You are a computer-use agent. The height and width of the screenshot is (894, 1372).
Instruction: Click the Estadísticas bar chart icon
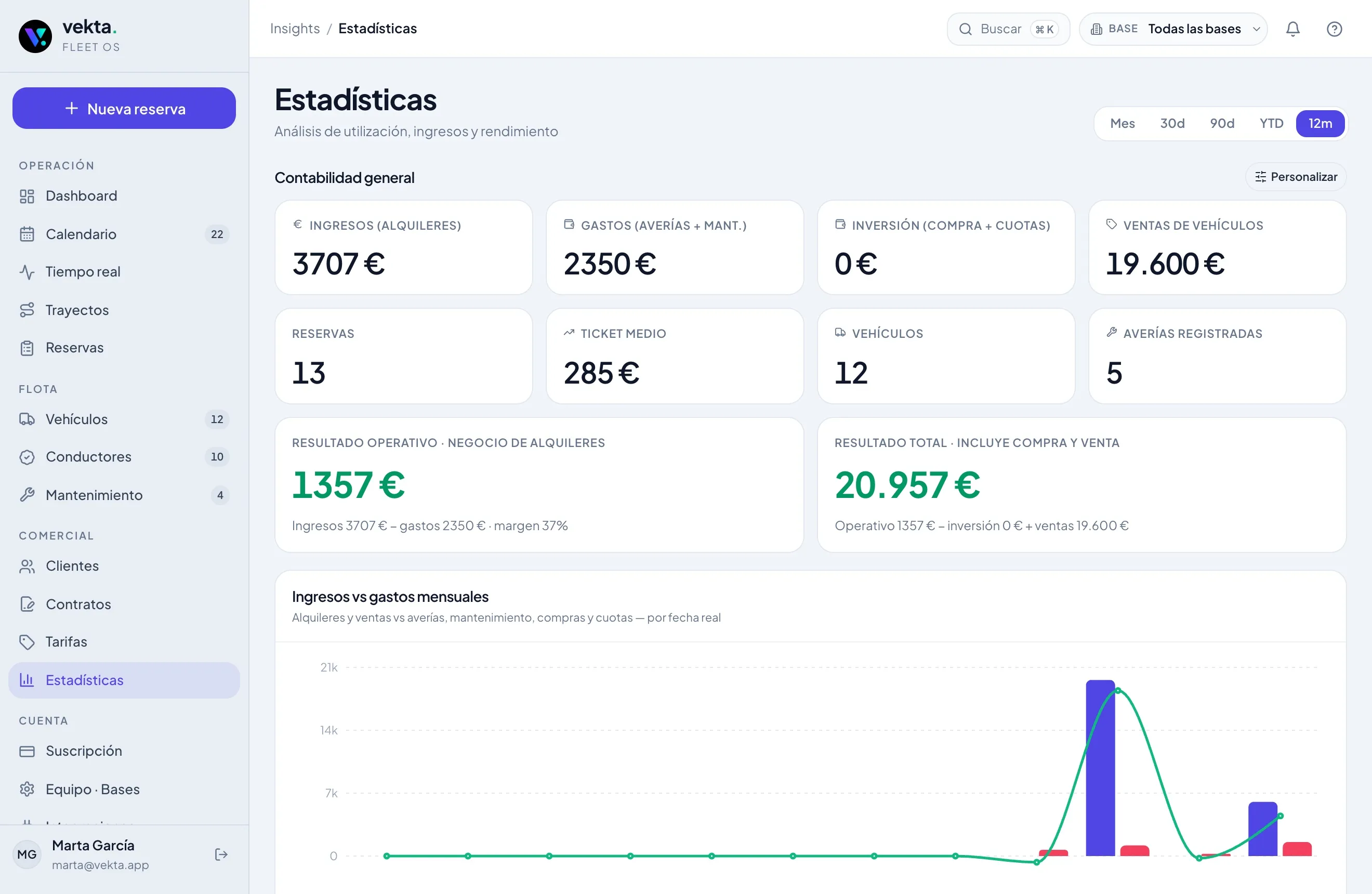[x=27, y=680]
